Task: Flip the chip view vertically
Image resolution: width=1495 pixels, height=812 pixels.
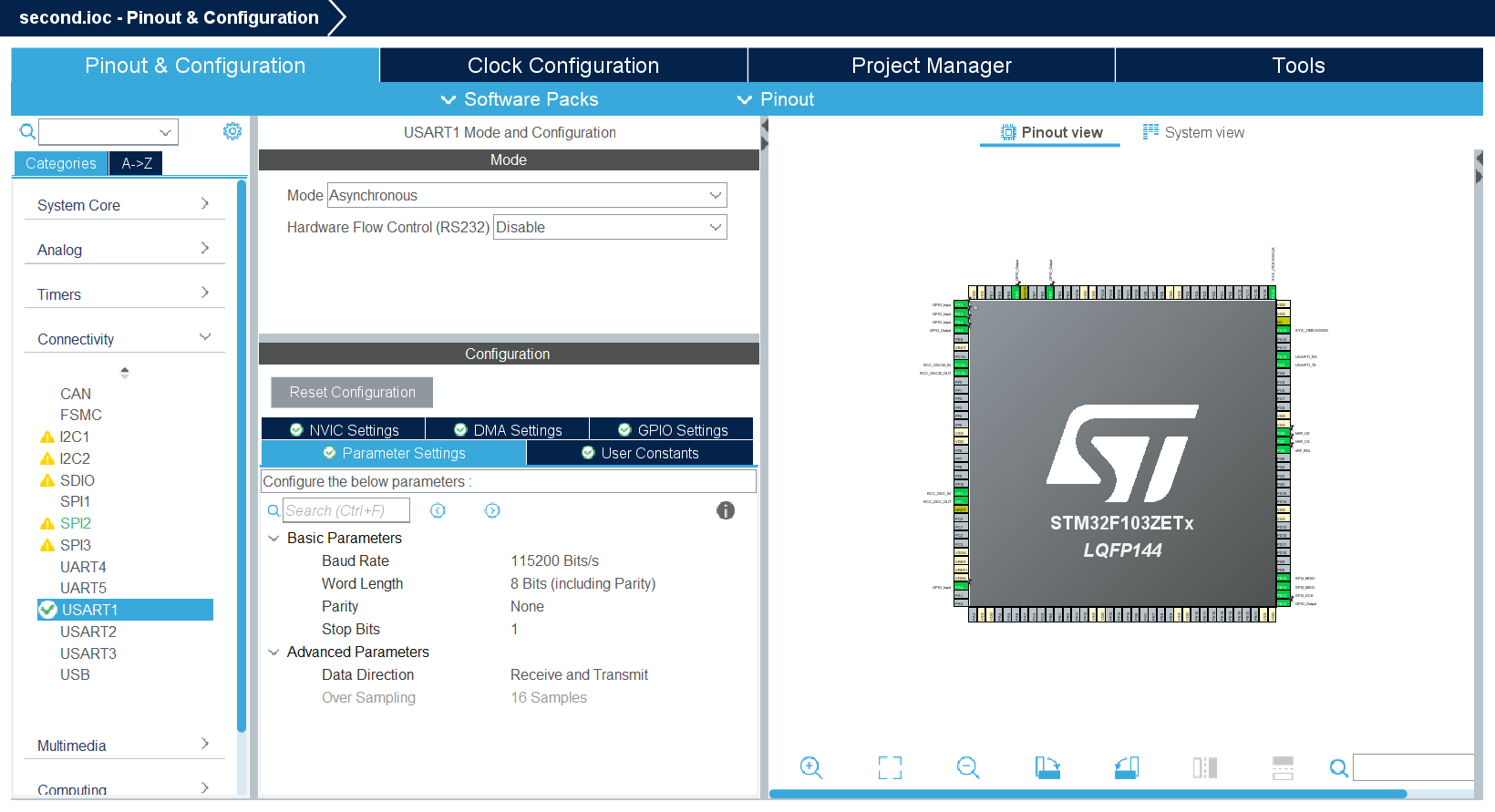Action: (x=1283, y=767)
